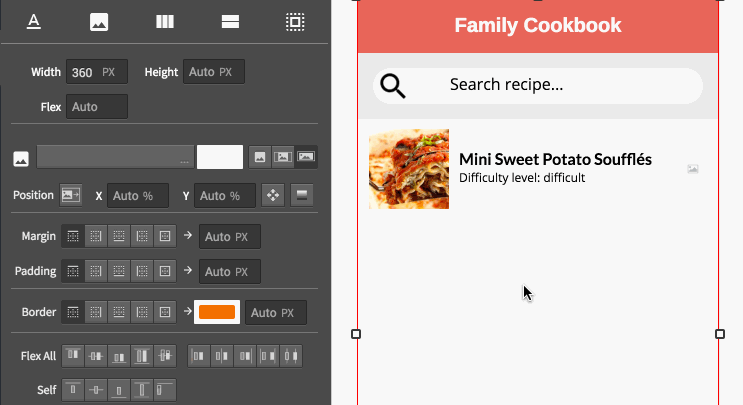The width and height of the screenshot is (743, 405).
Task: Open the columns layout tab
Action: click(x=164, y=21)
